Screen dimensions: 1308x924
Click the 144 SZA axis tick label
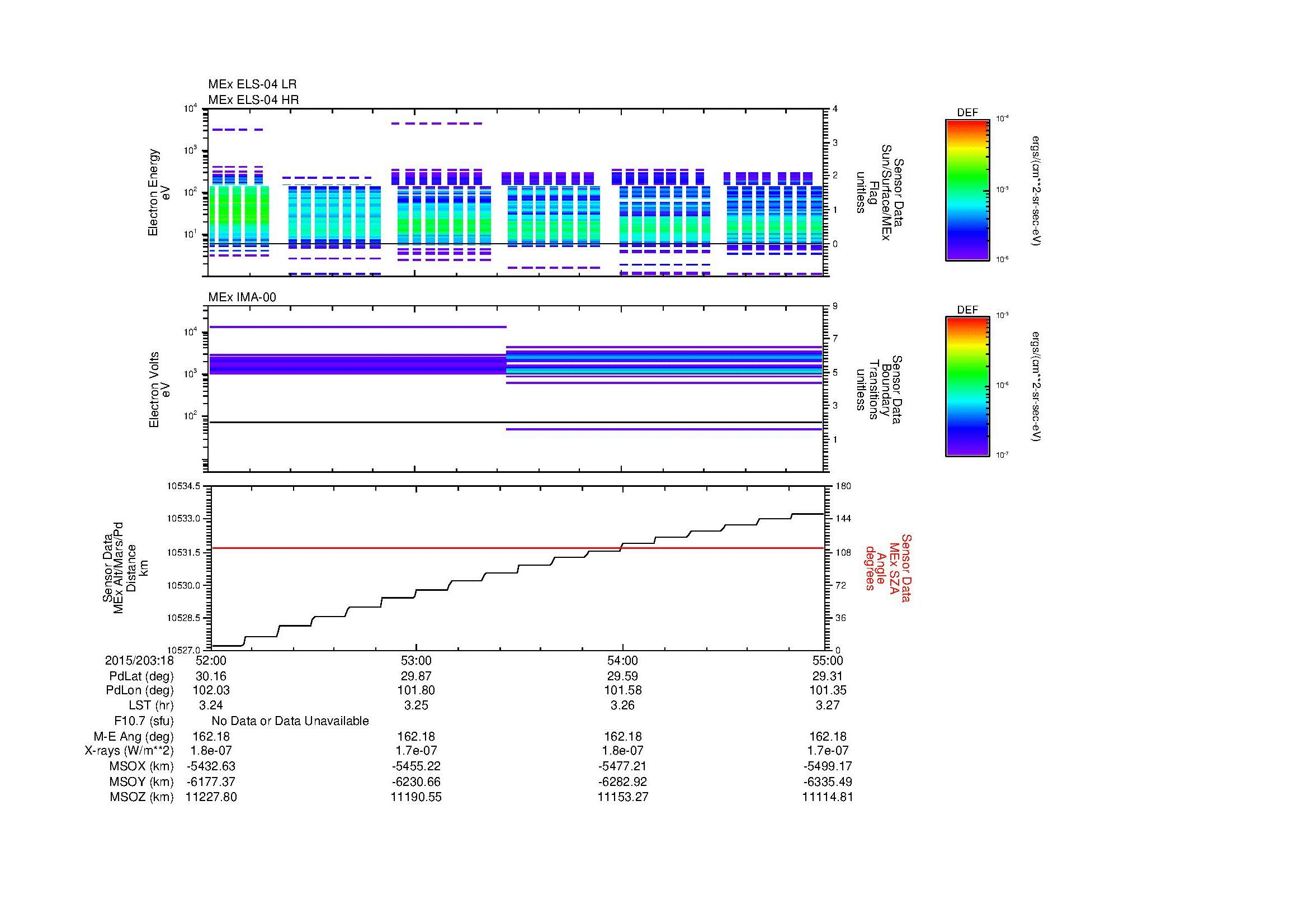(843, 519)
